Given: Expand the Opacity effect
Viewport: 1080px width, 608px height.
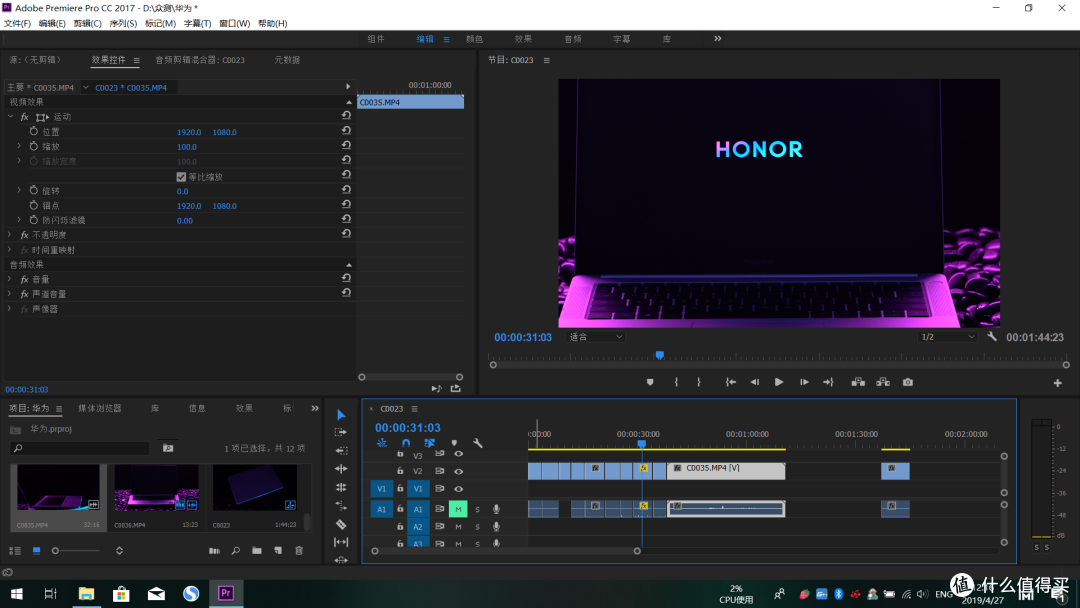Looking at the screenshot, I should 10,235.
